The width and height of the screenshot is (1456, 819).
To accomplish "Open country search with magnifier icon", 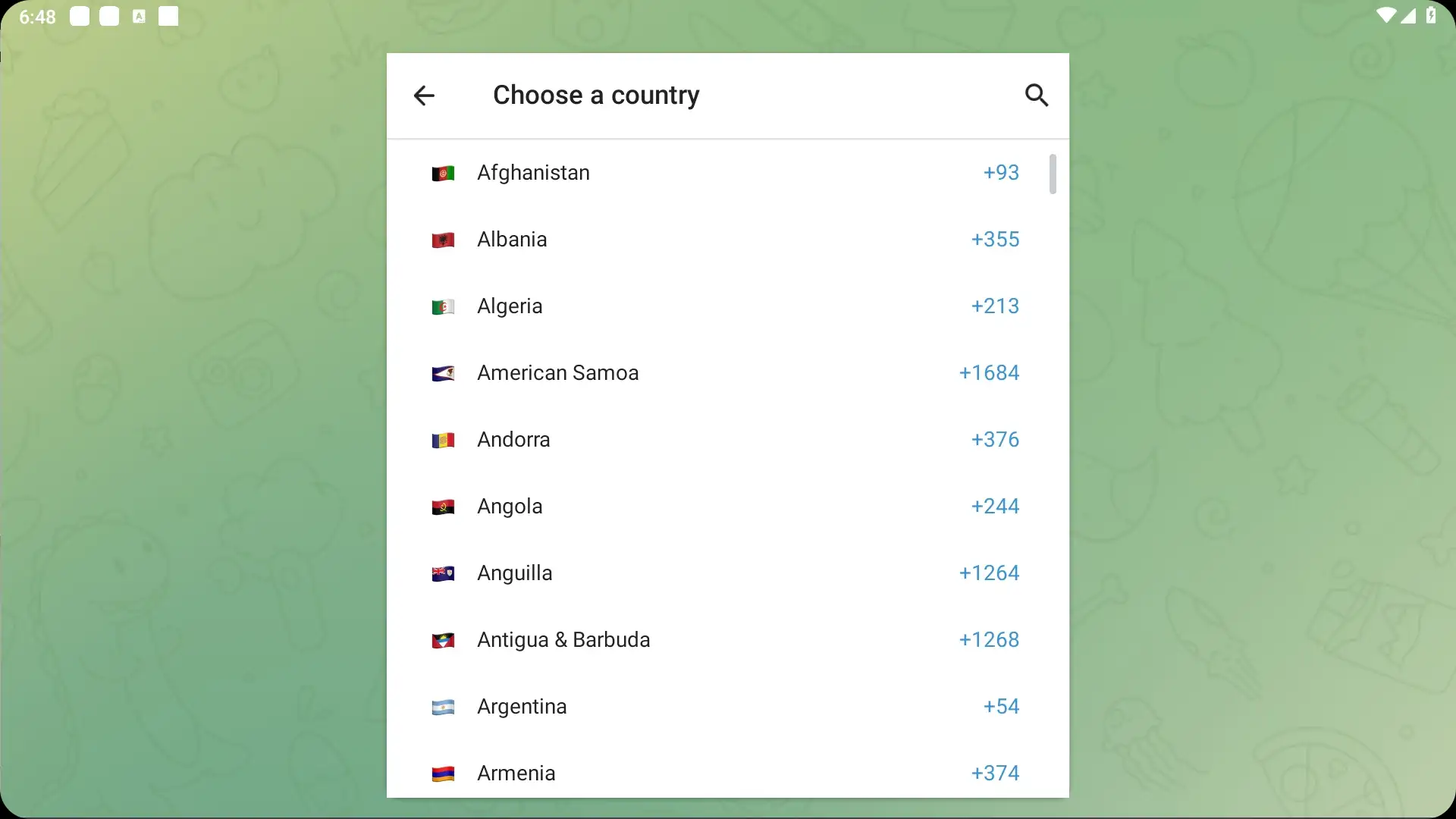I will point(1036,96).
